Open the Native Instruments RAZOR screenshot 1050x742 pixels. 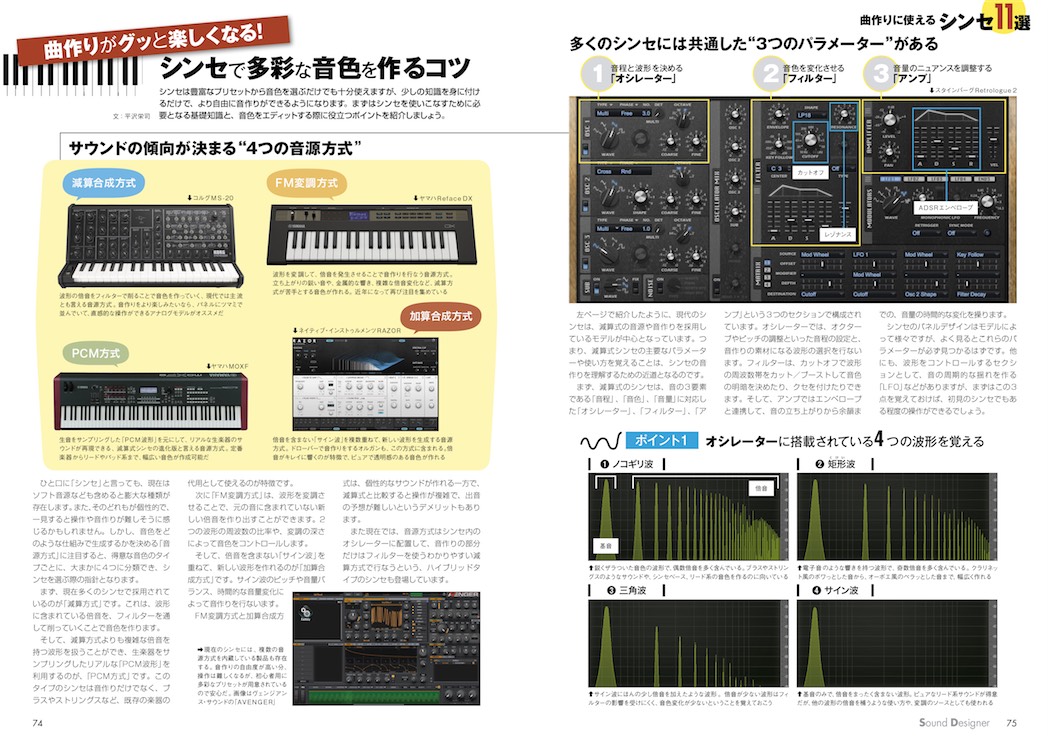tap(365, 384)
